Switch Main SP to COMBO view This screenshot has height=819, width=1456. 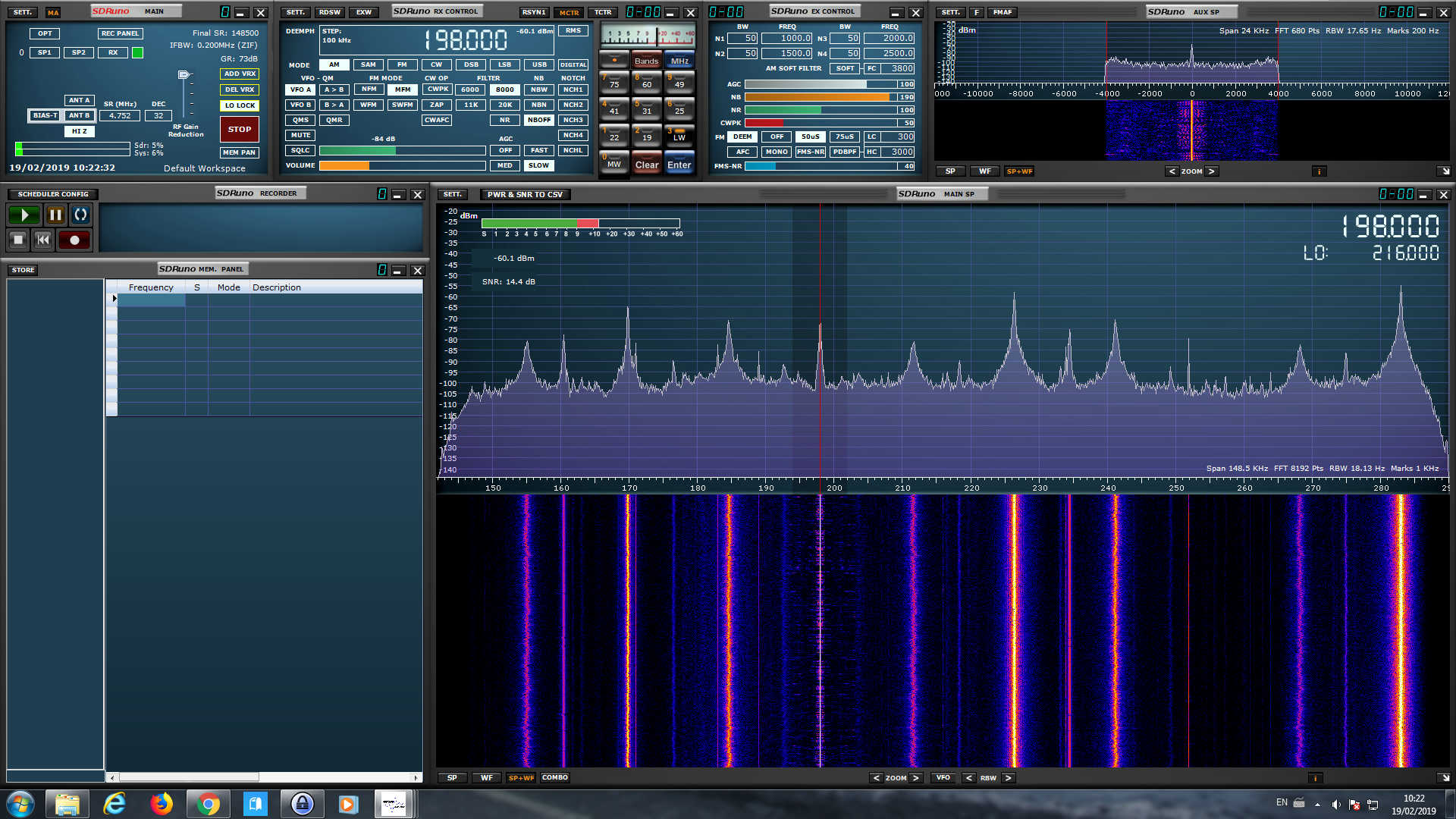(x=555, y=777)
